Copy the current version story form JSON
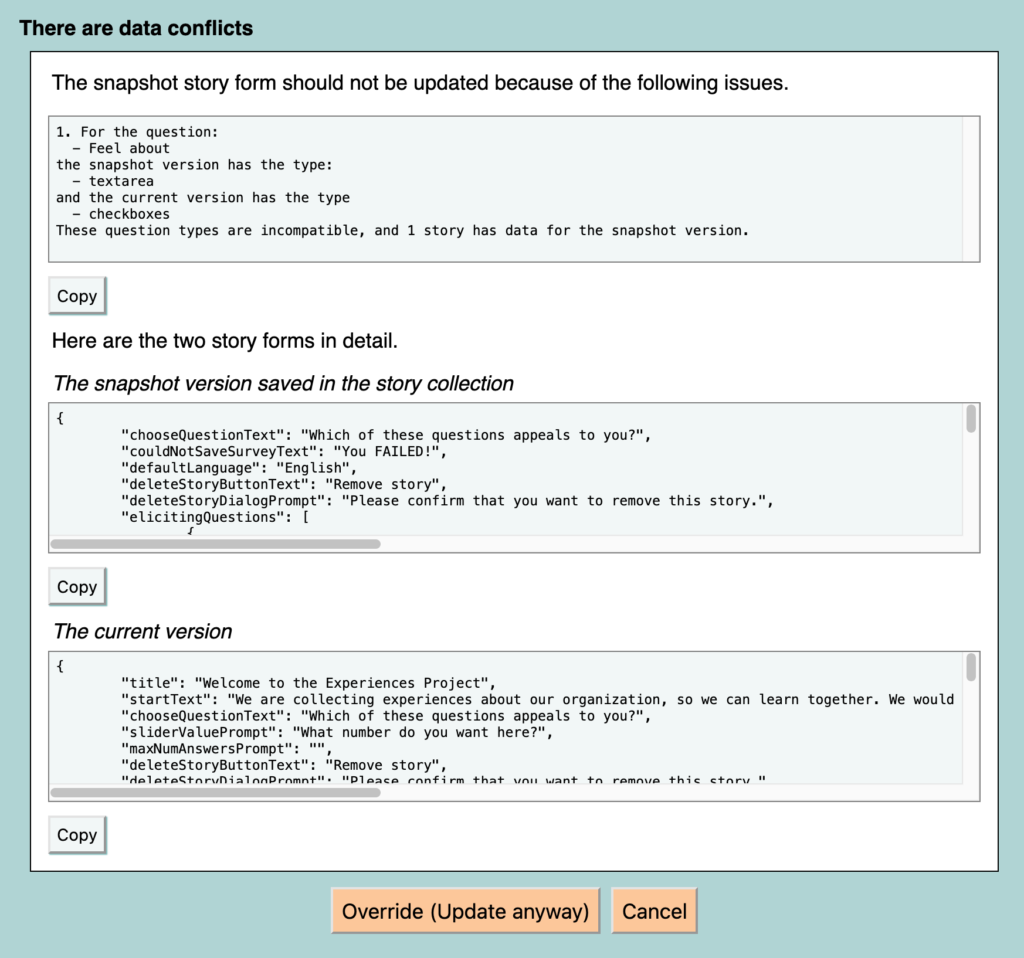This screenshot has width=1024, height=958. point(77,835)
